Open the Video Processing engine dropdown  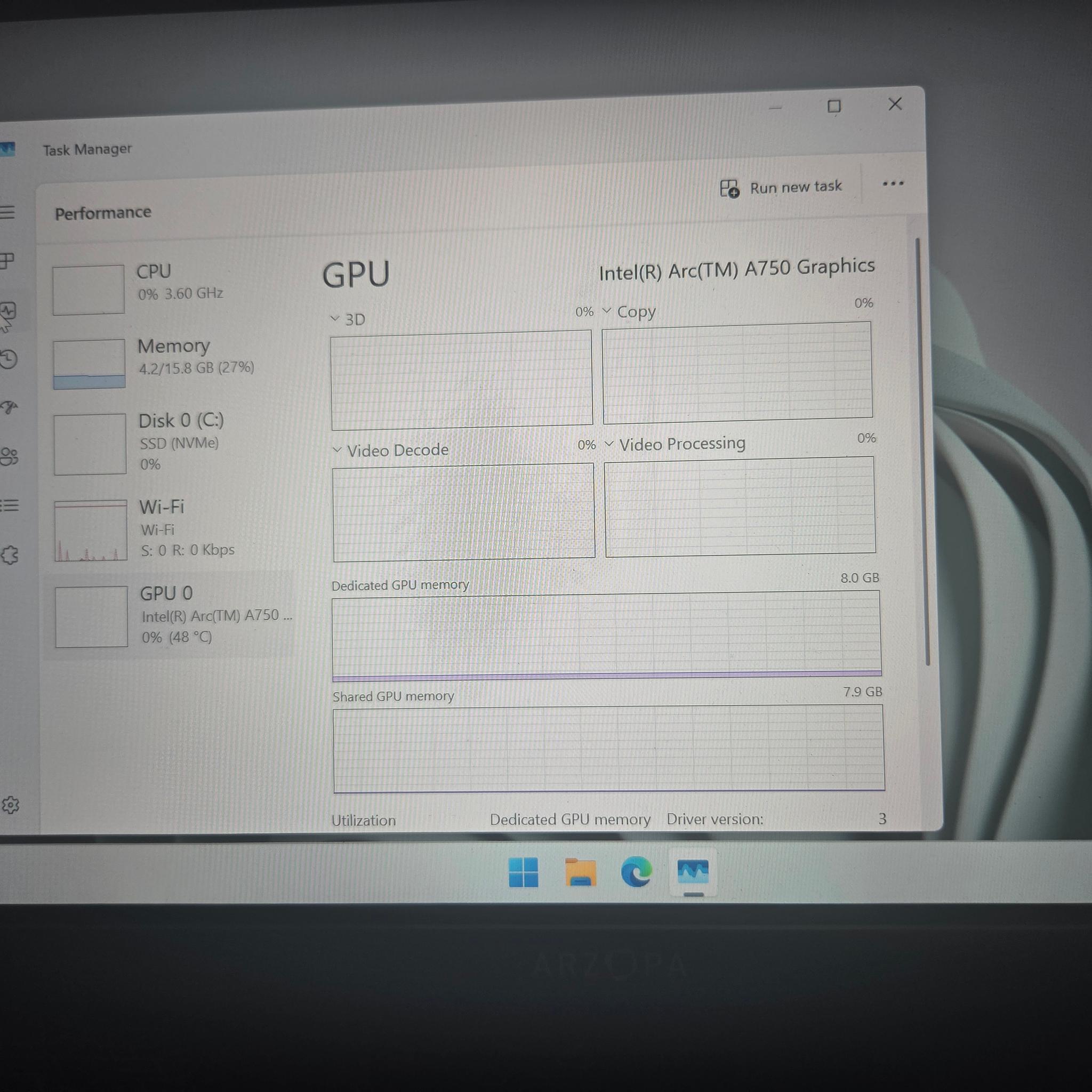click(675, 444)
